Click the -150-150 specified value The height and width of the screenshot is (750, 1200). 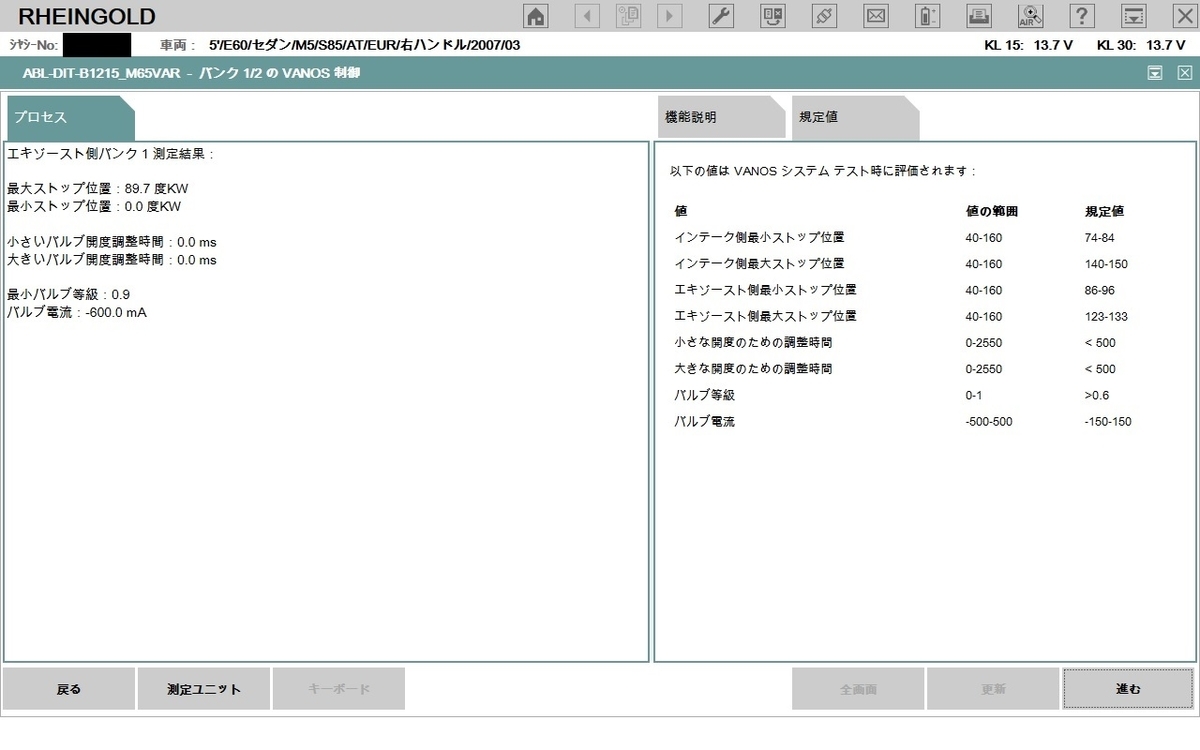coord(1108,422)
